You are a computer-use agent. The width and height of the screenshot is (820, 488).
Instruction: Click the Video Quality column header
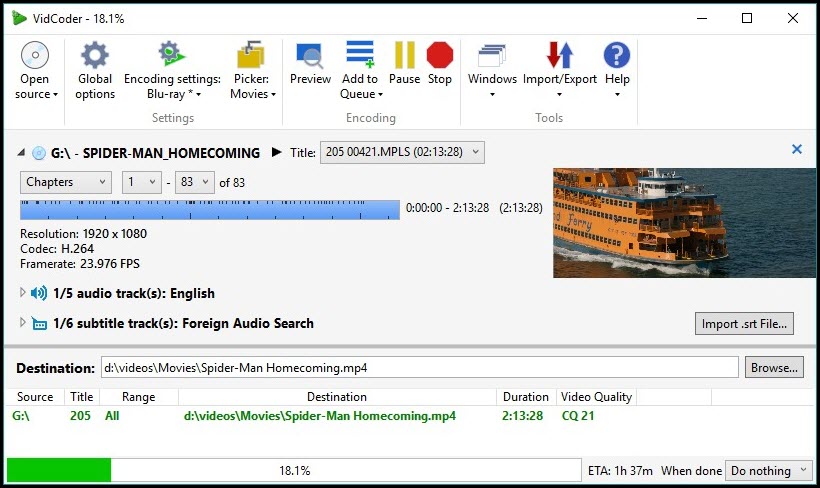(596, 397)
